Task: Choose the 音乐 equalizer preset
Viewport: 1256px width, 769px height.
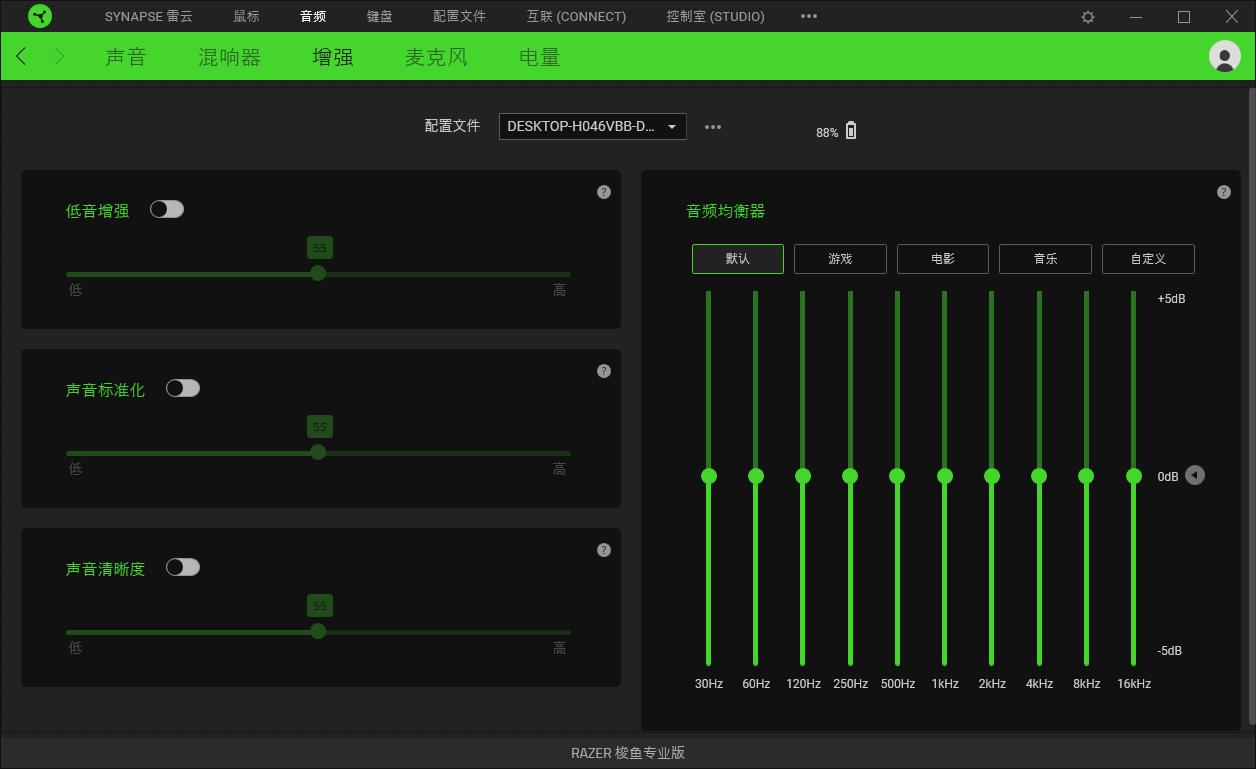Action: (1045, 259)
